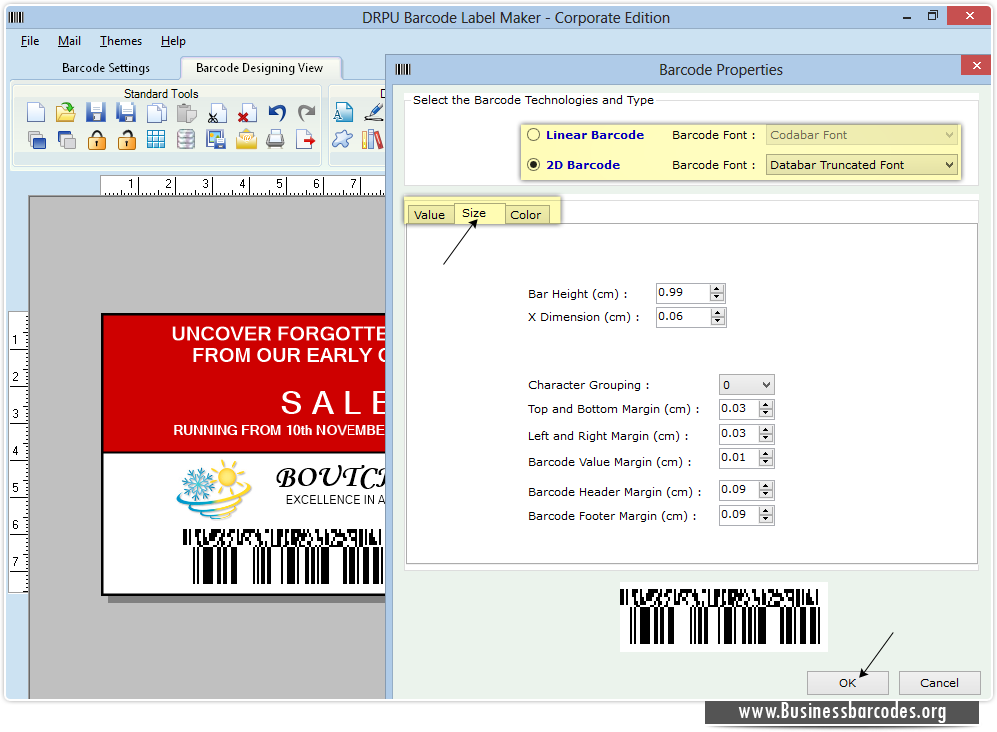Select the Save tool in Standard Tools
Screen dimensions: 997x732
tap(95, 113)
